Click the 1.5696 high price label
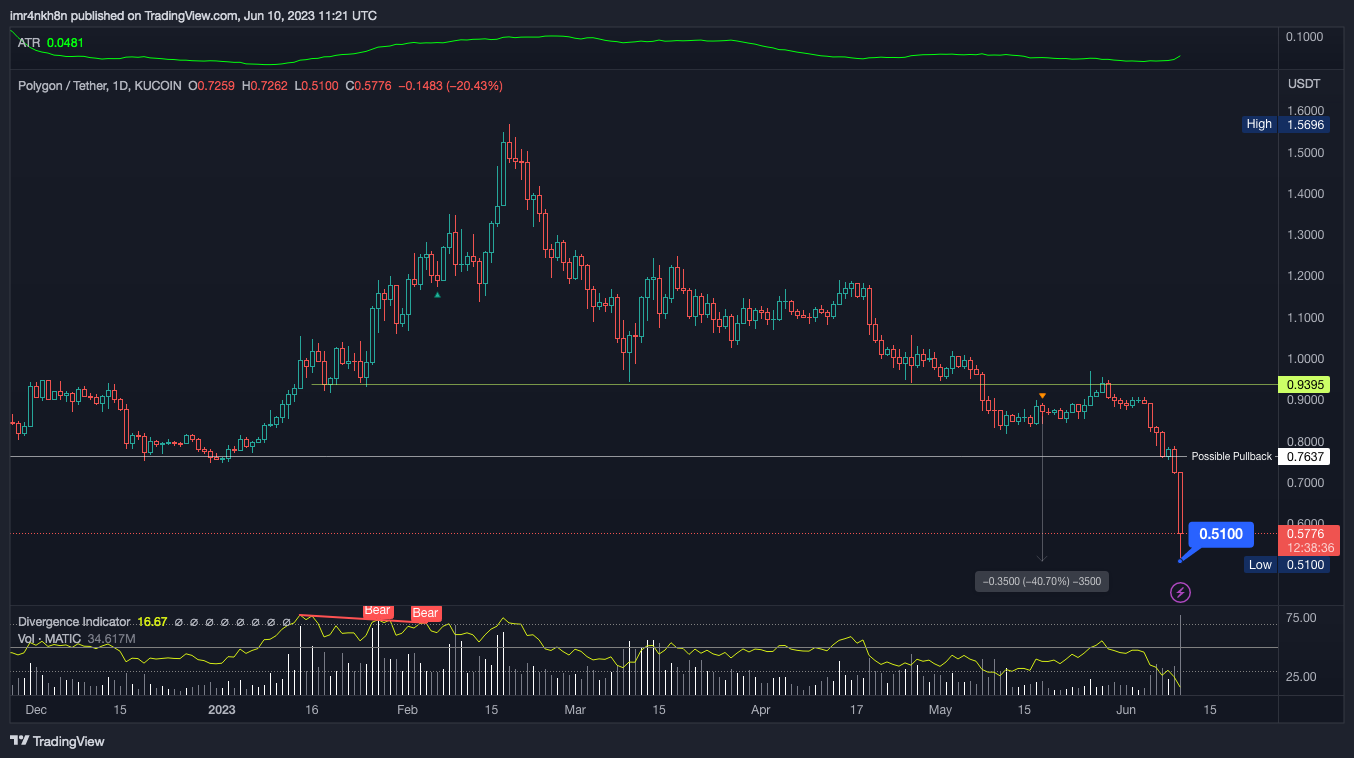The width and height of the screenshot is (1354, 758). tap(1306, 124)
